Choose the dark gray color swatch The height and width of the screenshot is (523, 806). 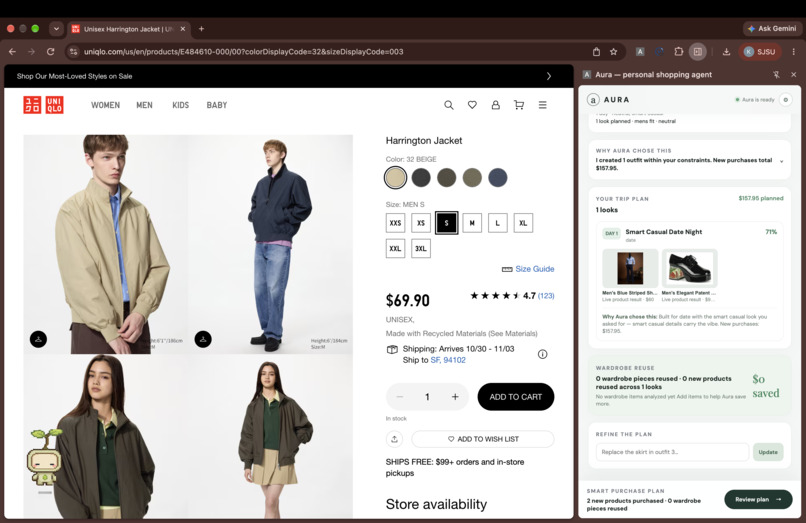(421, 177)
